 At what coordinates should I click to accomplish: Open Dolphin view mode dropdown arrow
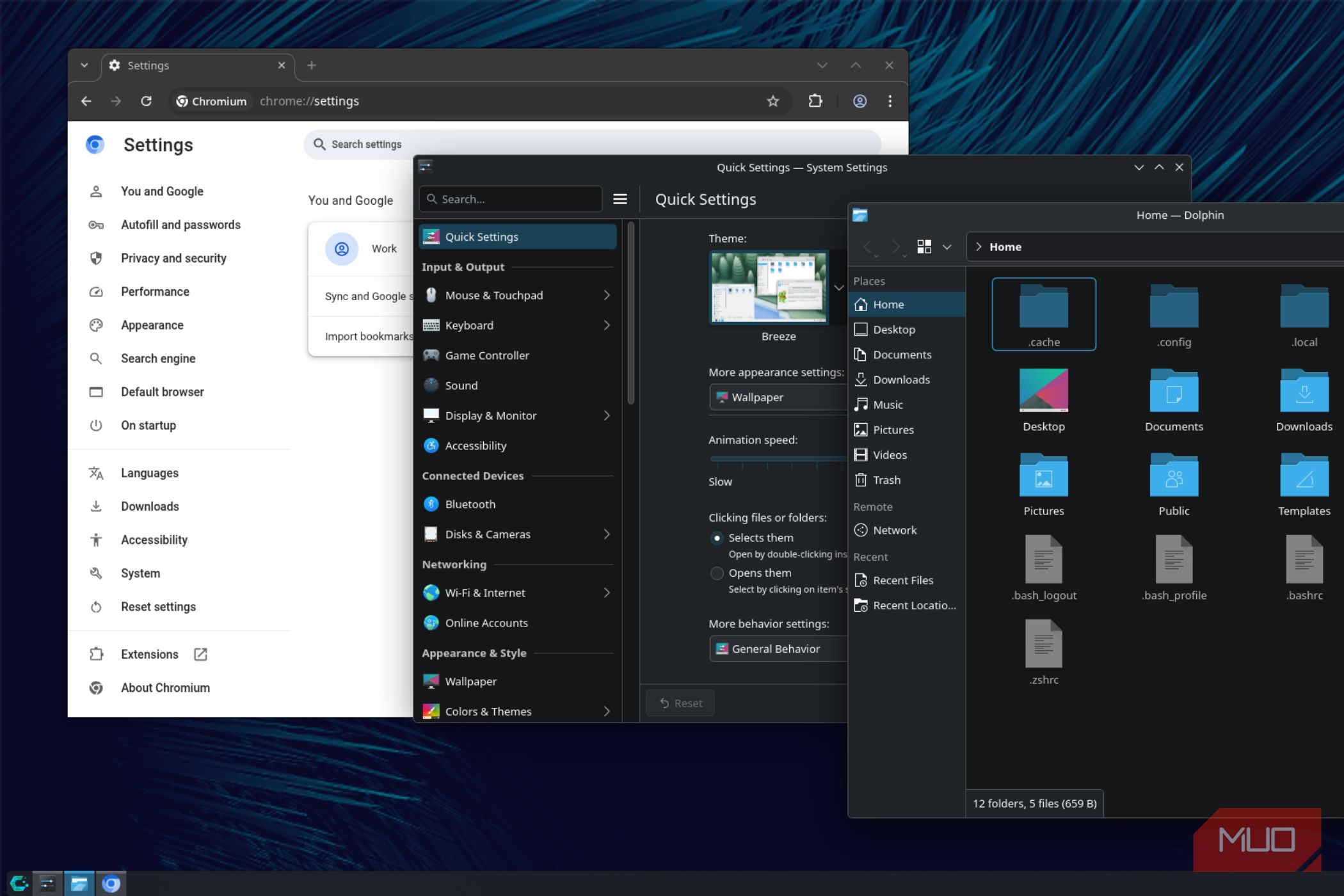[947, 247]
